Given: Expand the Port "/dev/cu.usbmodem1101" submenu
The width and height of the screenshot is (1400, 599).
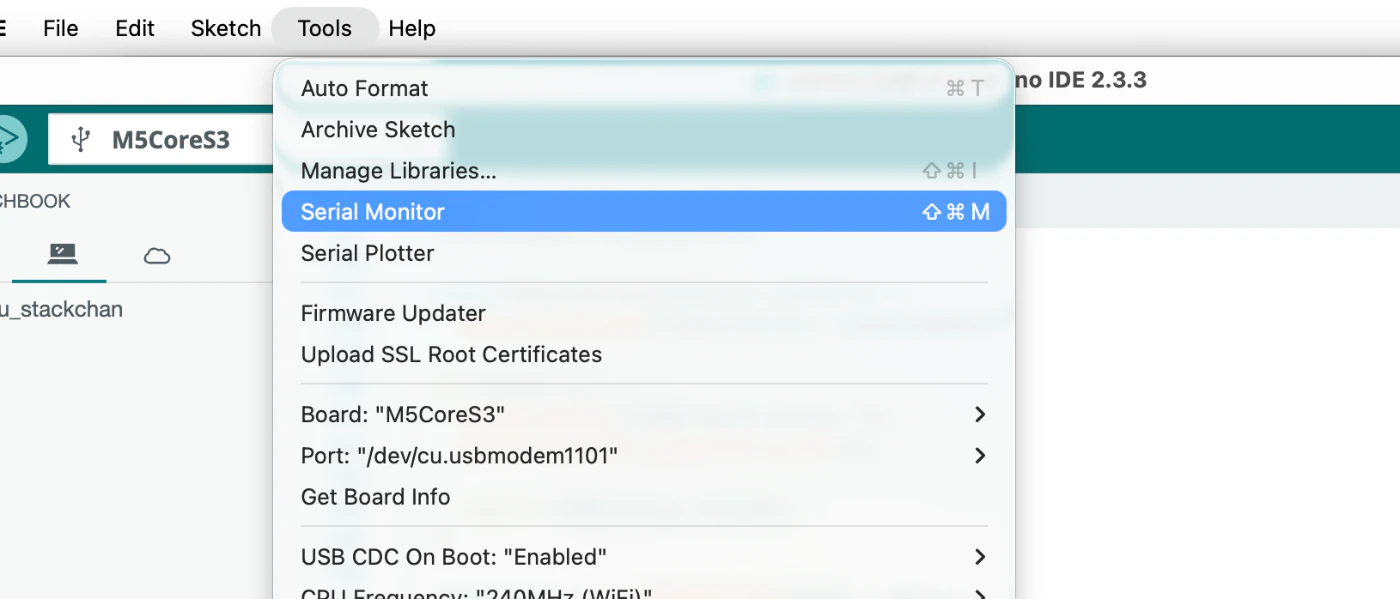Looking at the screenshot, I should 644,456.
